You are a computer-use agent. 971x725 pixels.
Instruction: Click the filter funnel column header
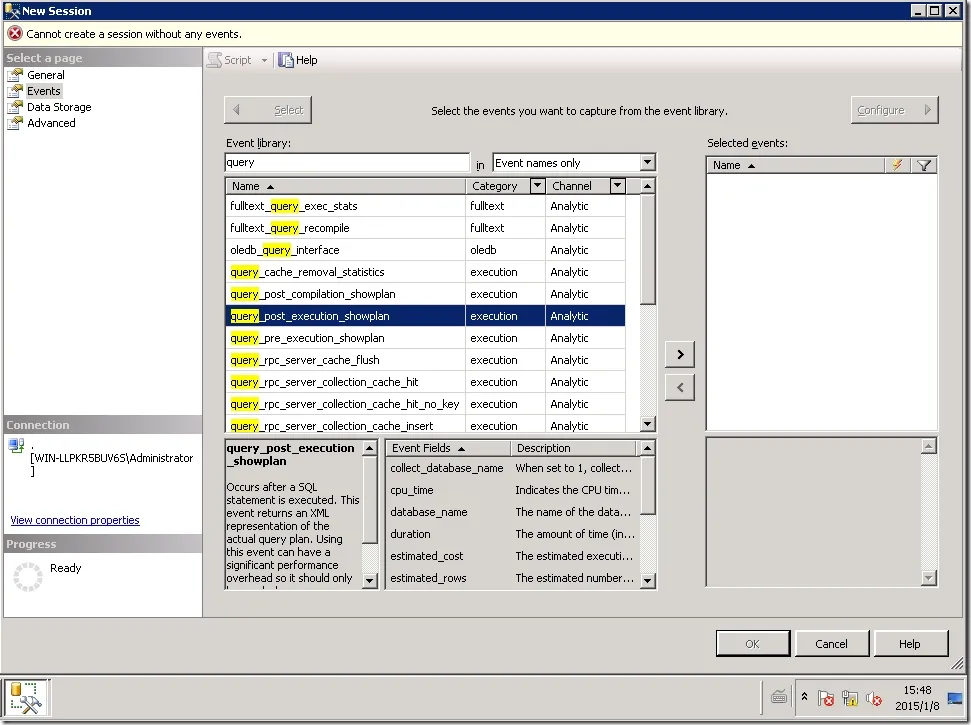(x=923, y=165)
